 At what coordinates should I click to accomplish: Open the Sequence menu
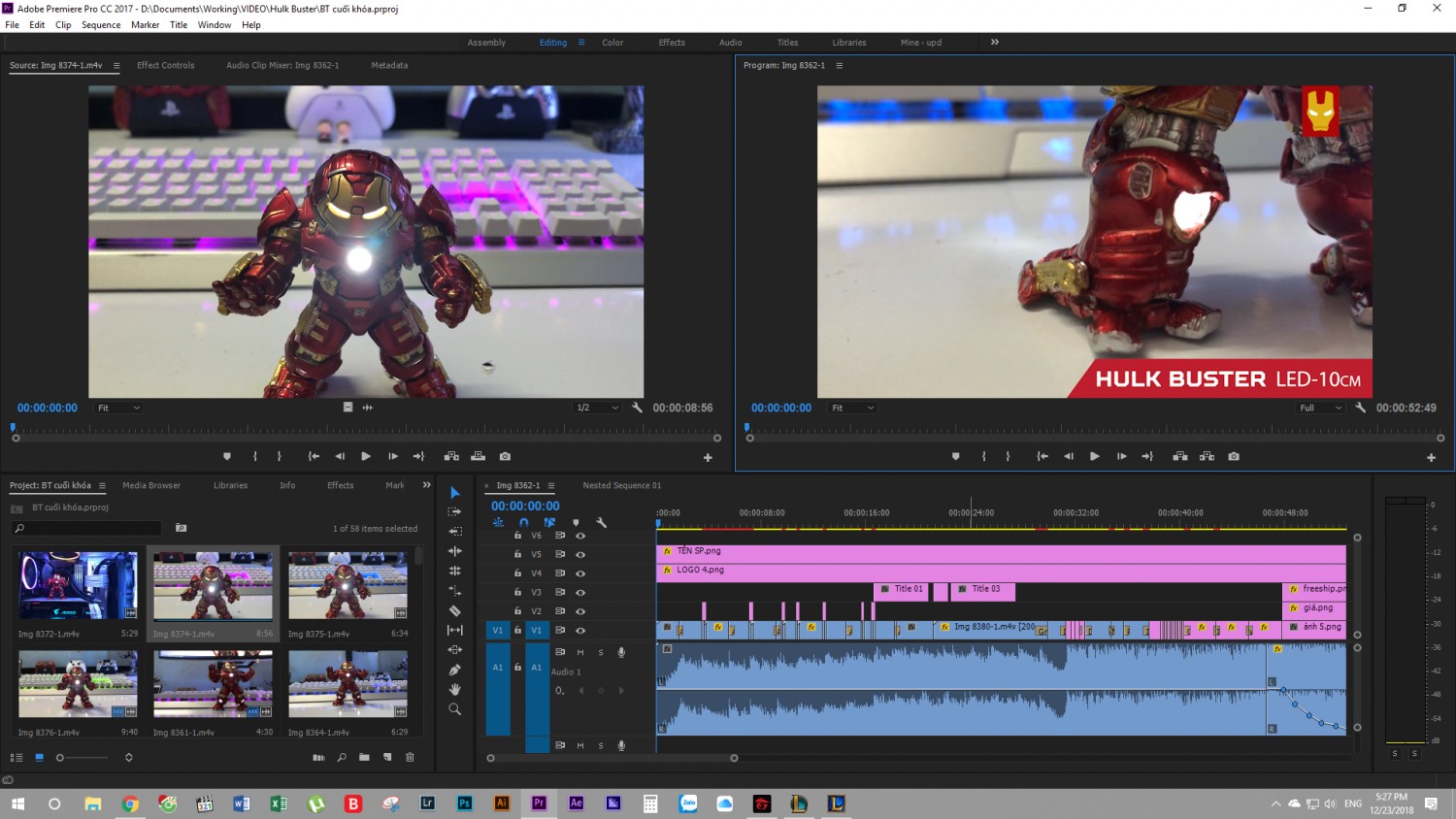101,25
